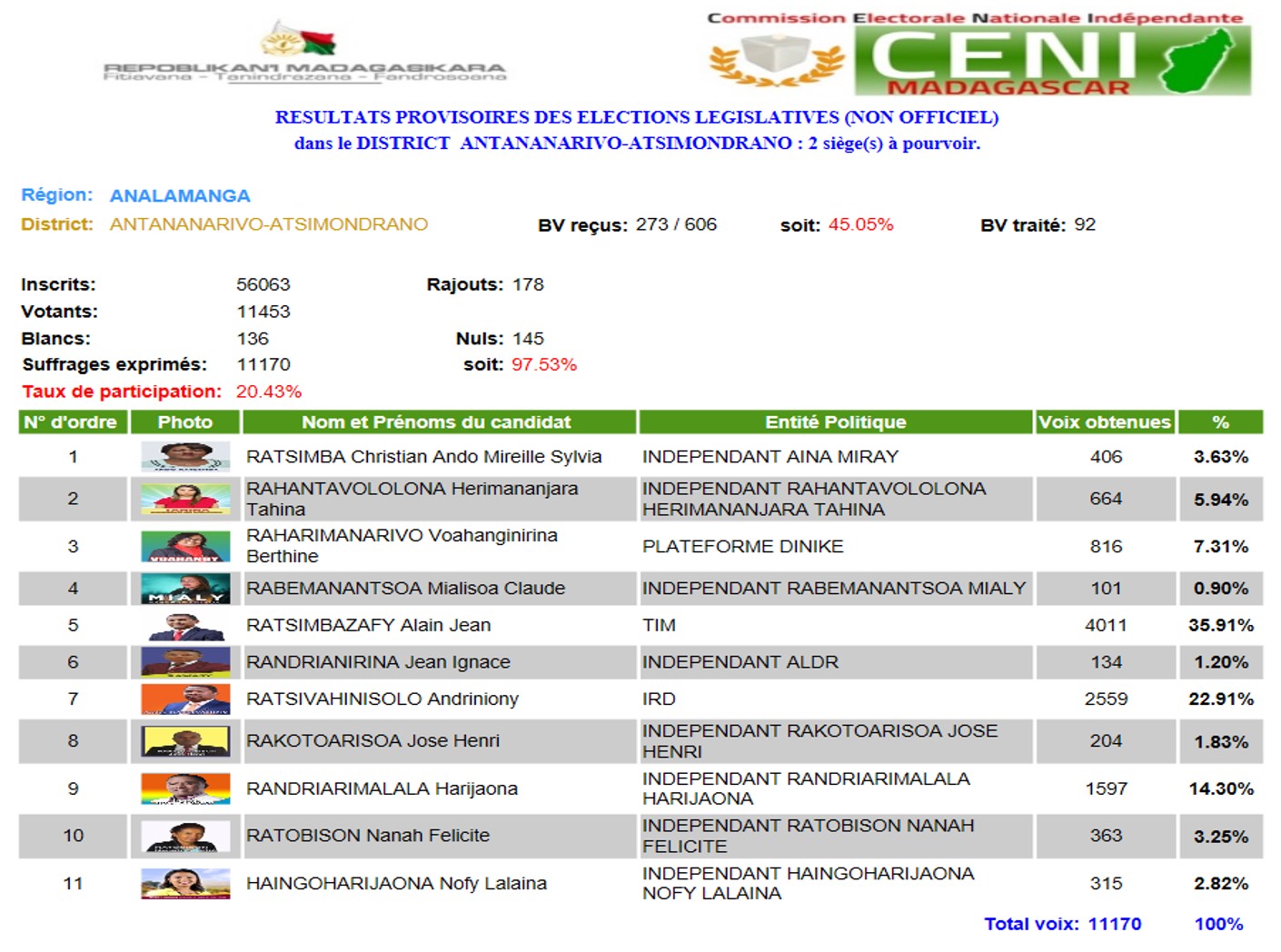Click the 816 votes cell
The width and height of the screenshot is (1281, 952).
[x=1106, y=546]
